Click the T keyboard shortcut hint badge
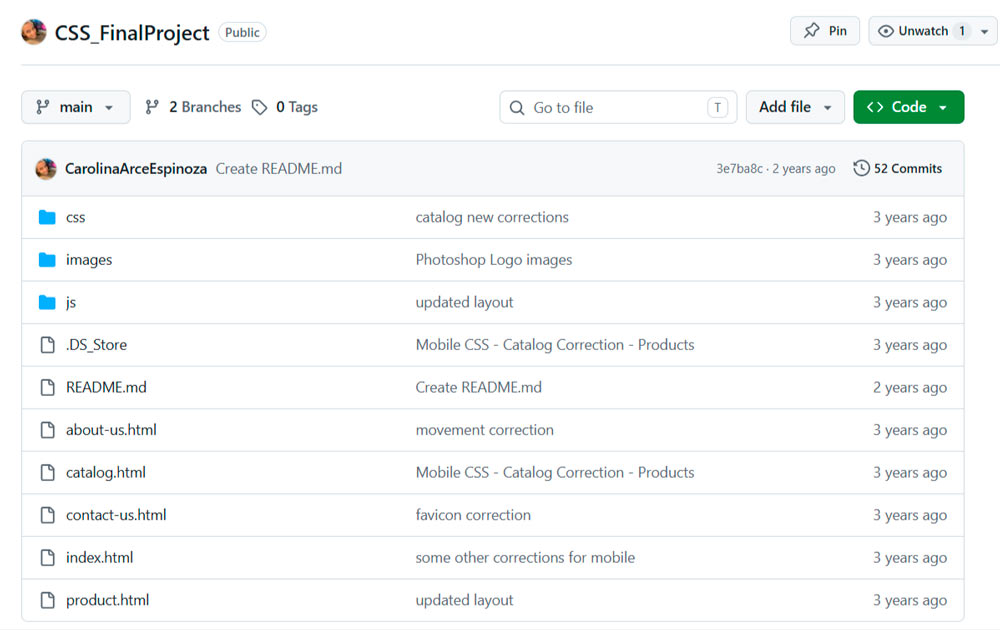The image size is (1000, 630). (717, 108)
